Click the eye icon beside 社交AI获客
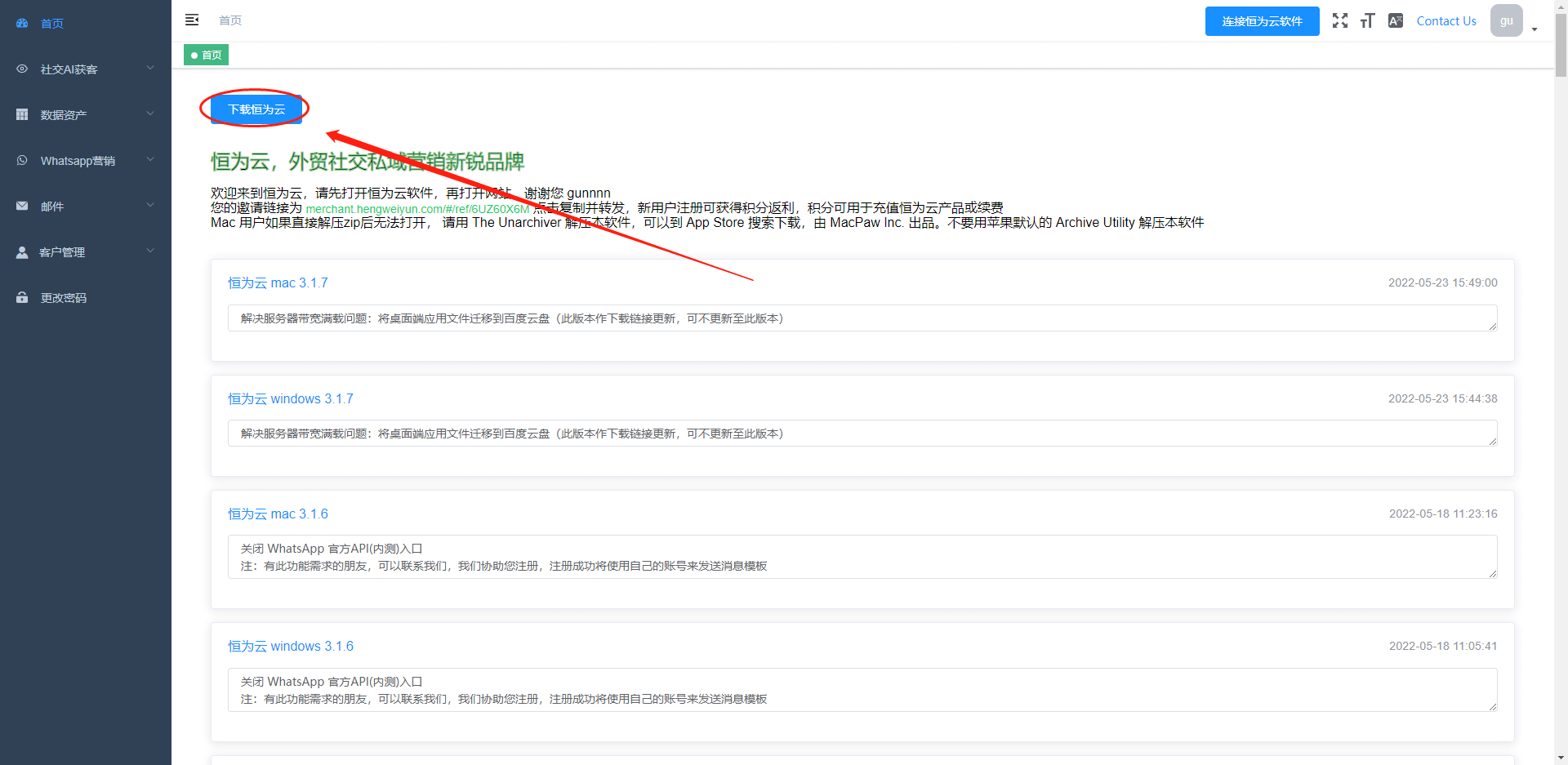 pyautogui.click(x=22, y=69)
